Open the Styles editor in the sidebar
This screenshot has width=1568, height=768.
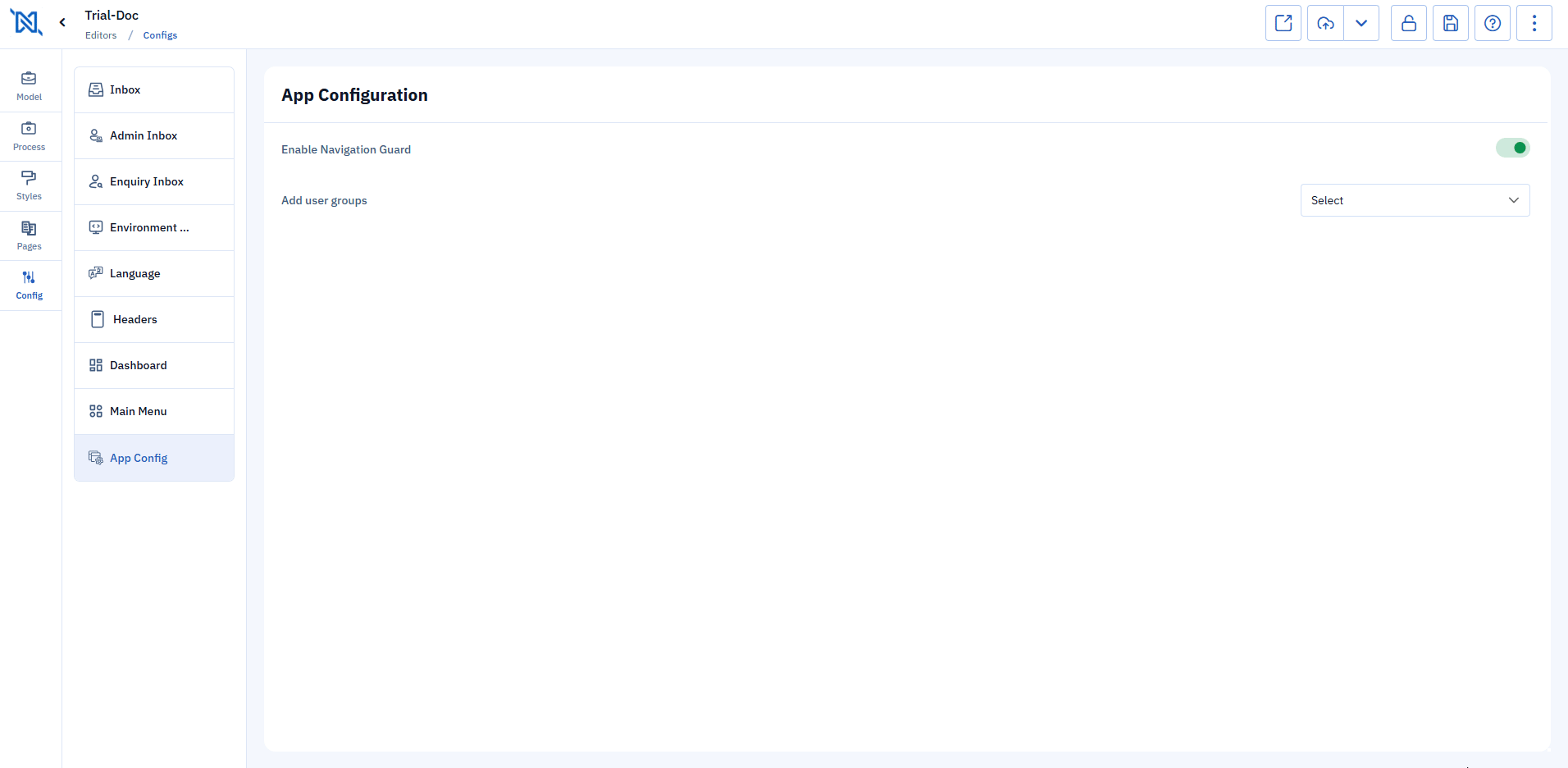(x=30, y=185)
